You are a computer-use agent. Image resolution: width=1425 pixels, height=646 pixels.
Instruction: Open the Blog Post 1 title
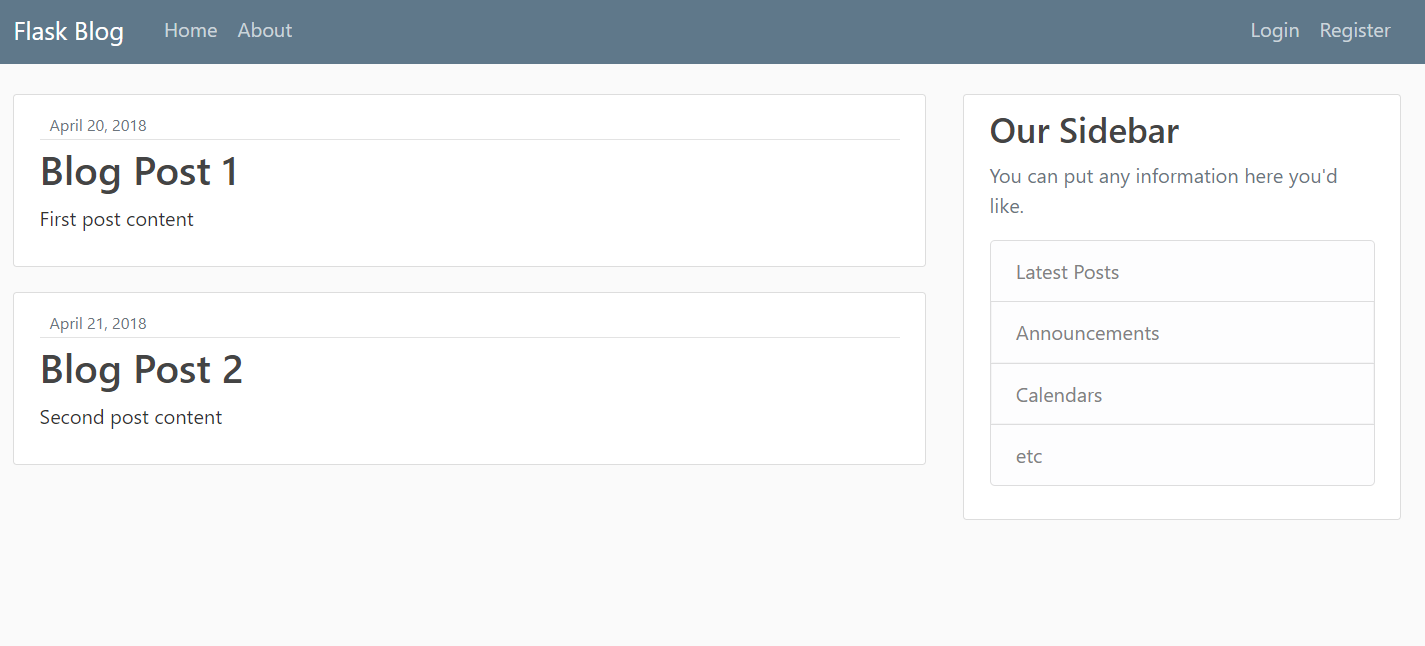coord(139,172)
